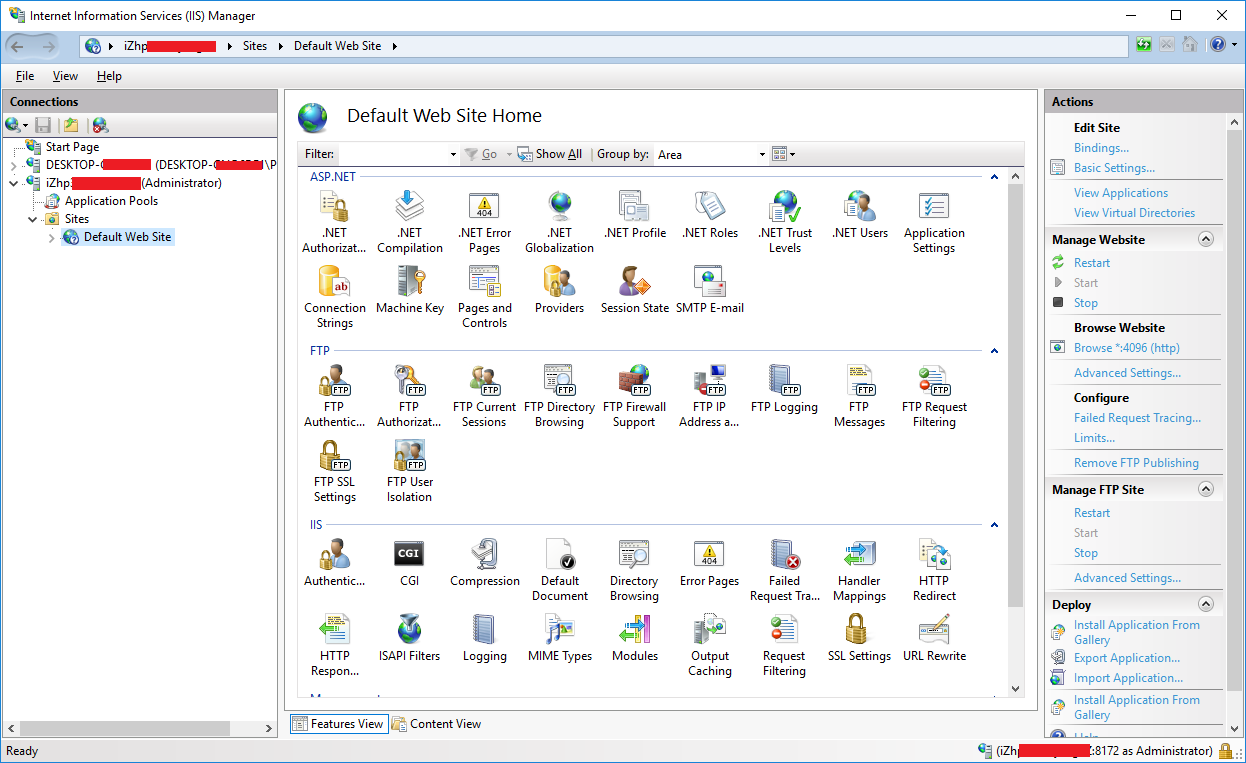Collapse the ASP.NET group
Screen dimensions: 1246x763
[994, 177]
